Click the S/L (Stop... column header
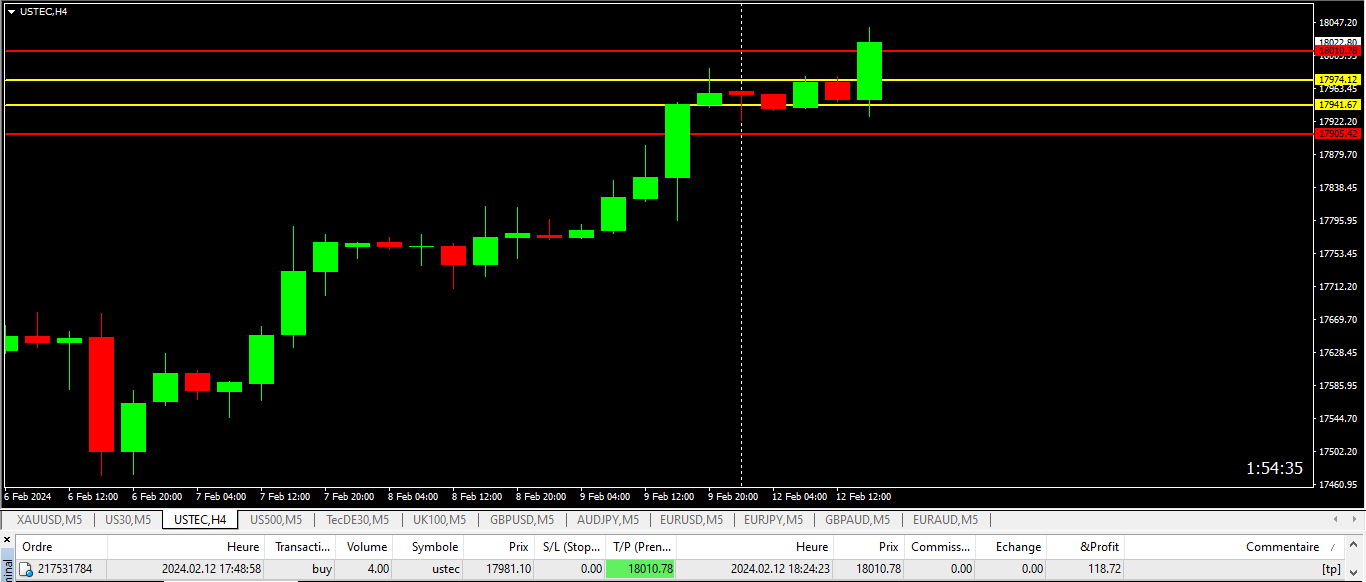1366x582 pixels. click(570, 547)
